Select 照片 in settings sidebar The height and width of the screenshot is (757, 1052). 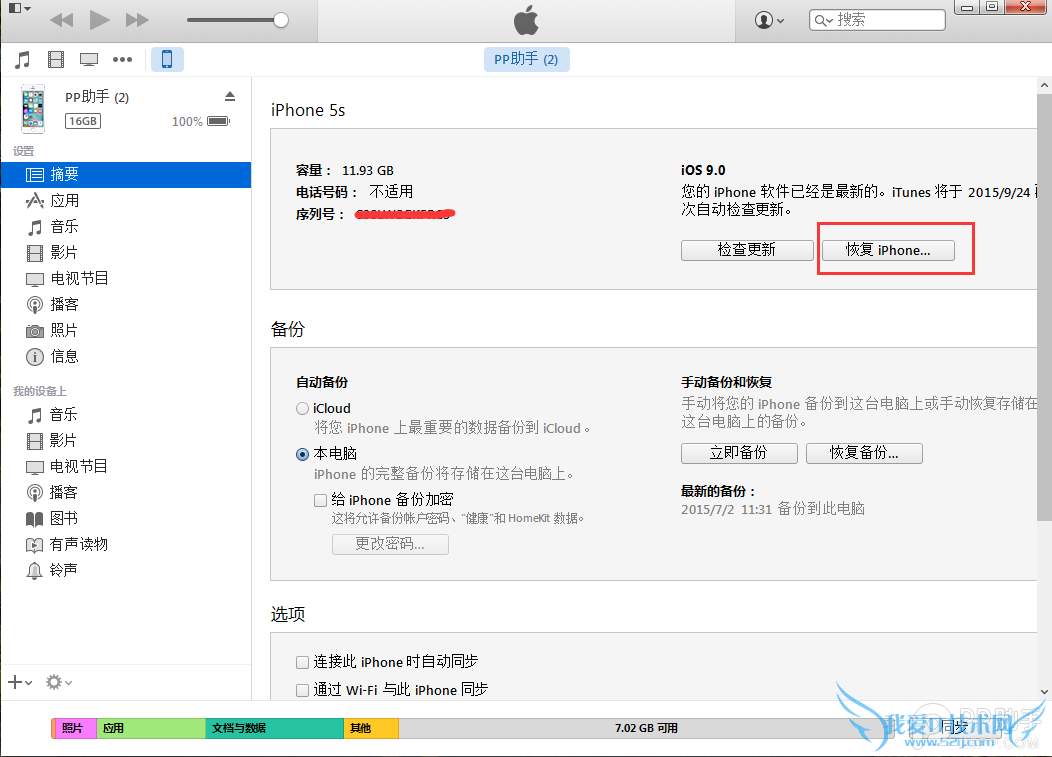tap(126, 330)
